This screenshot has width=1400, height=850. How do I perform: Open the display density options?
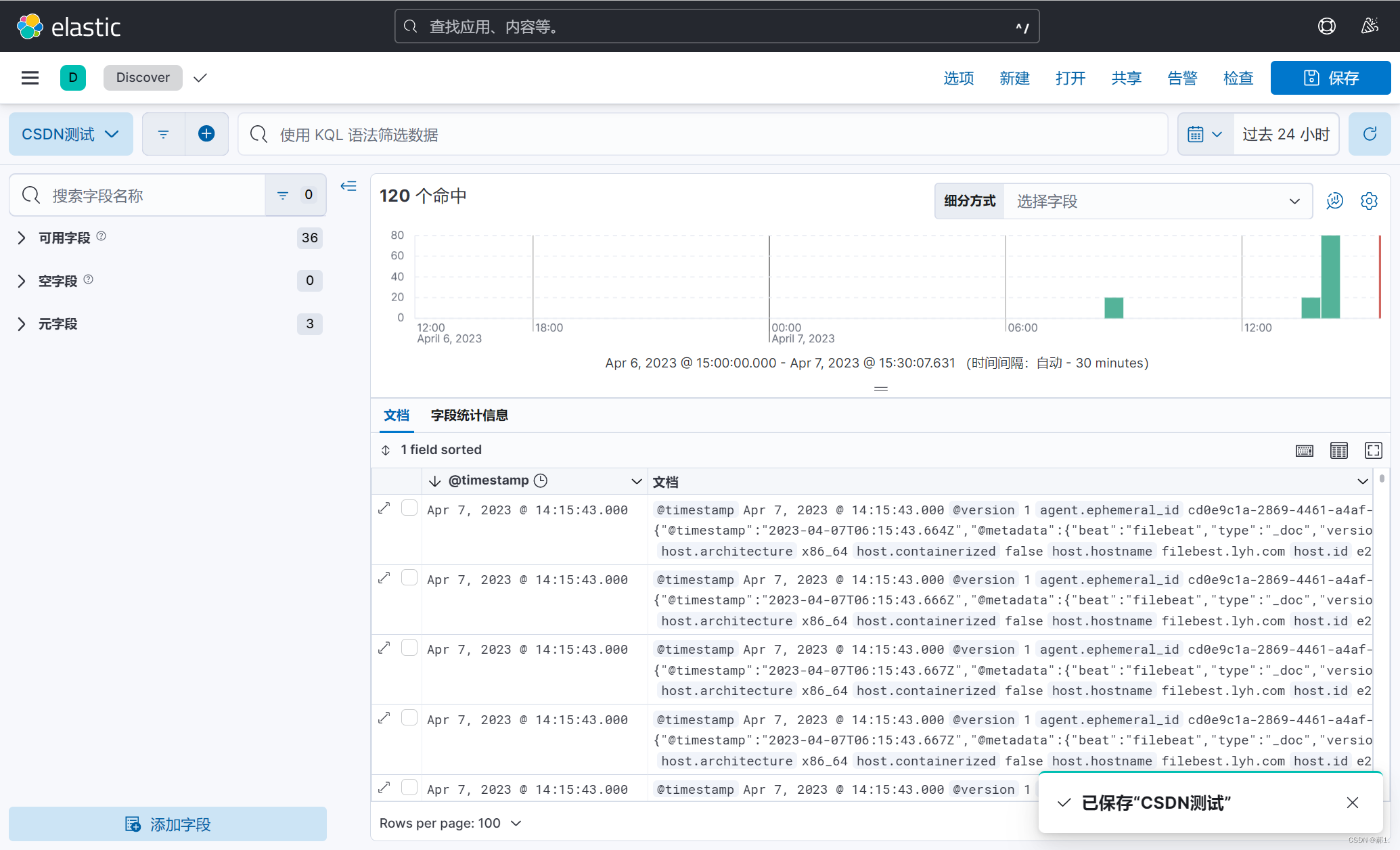(x=1305, y=451)
